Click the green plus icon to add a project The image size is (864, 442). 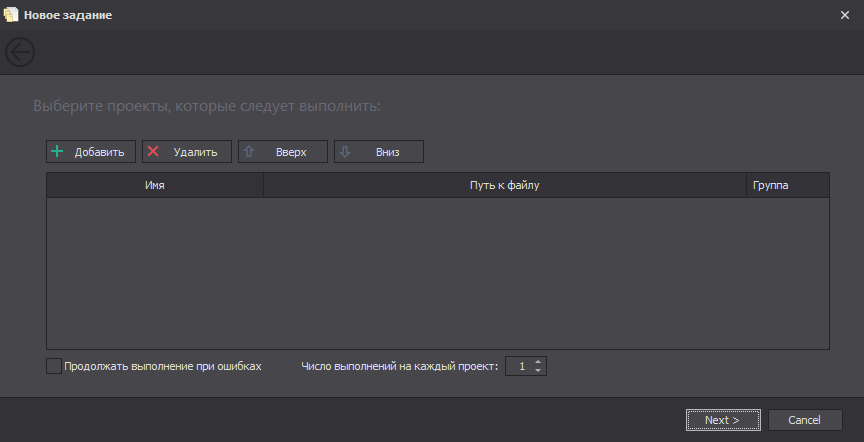pyautogui.click(x=57, y=152)
